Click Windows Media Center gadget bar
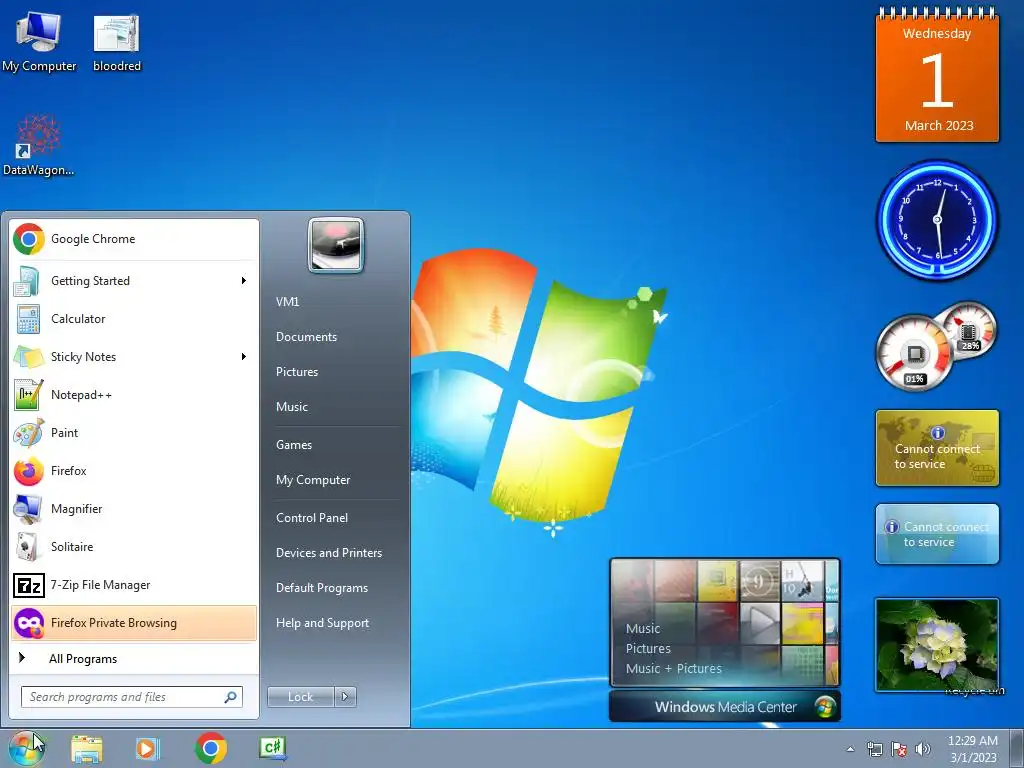The image size is (1024, 768). coord(724,707)
